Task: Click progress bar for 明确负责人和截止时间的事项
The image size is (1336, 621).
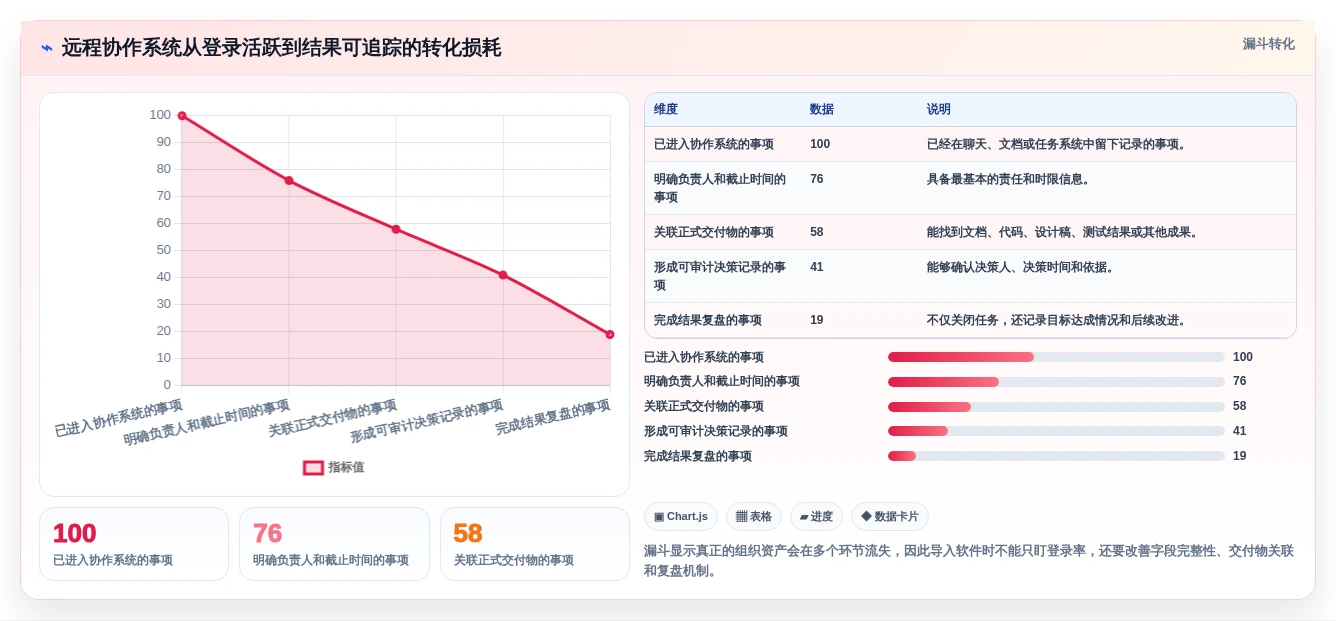Action: (1056, 382)
